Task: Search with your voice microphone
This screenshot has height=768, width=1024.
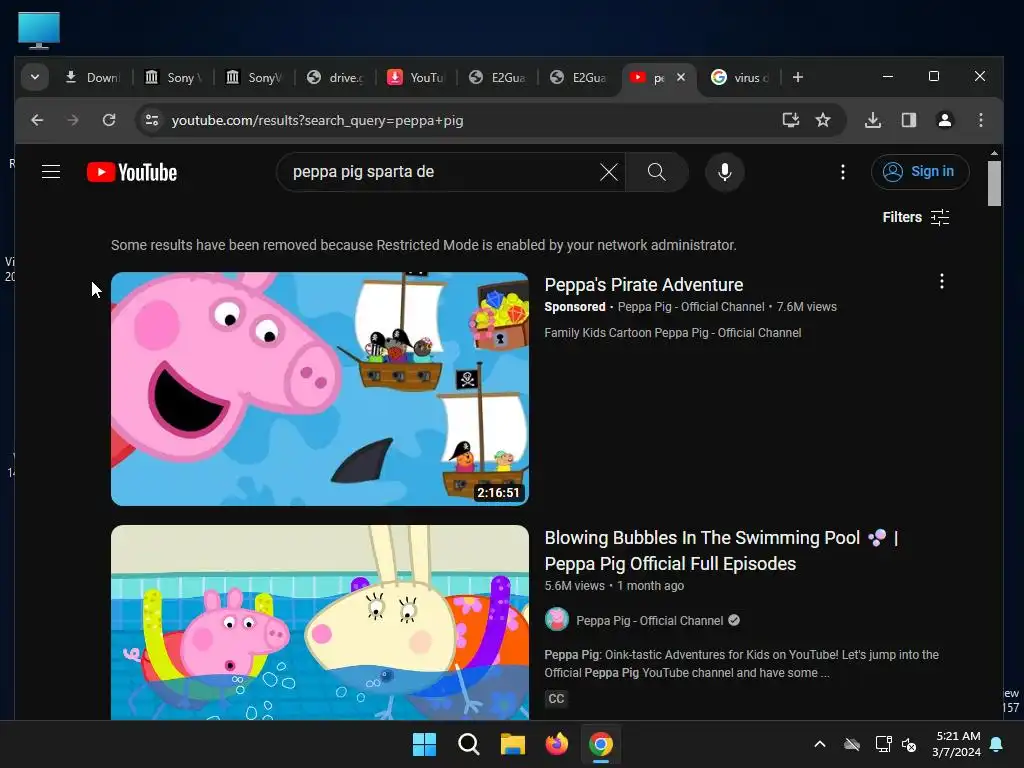Action: [x=724, y=172]
